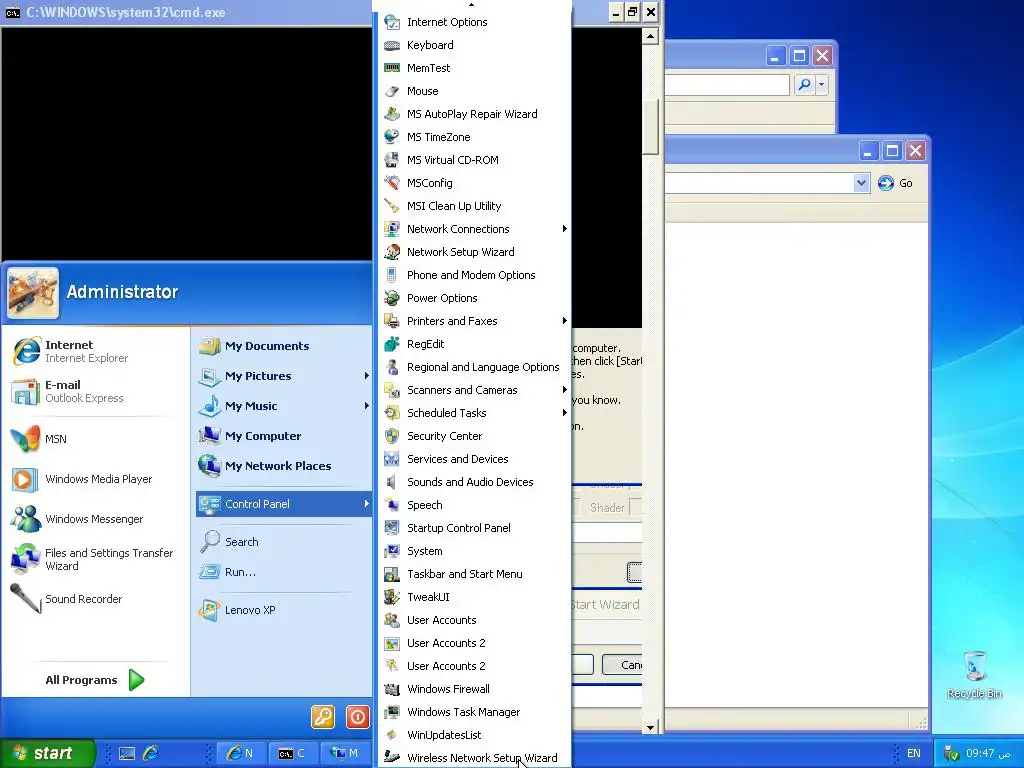Open Recycle Bin on desktop
This screenshot has width=1024, height=768.
[974, 675]
